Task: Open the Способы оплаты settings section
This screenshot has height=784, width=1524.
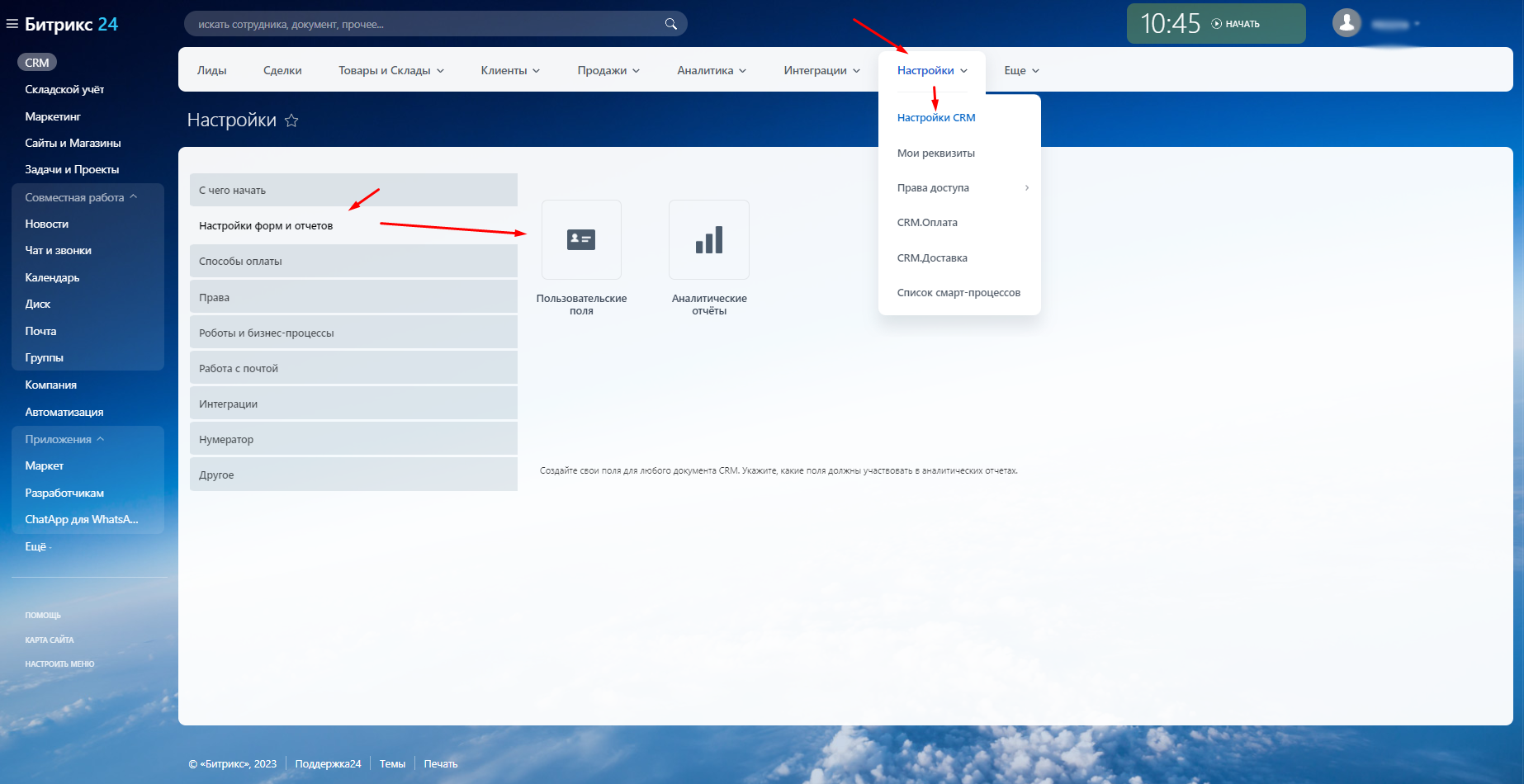Action: (x=353, y=262)
